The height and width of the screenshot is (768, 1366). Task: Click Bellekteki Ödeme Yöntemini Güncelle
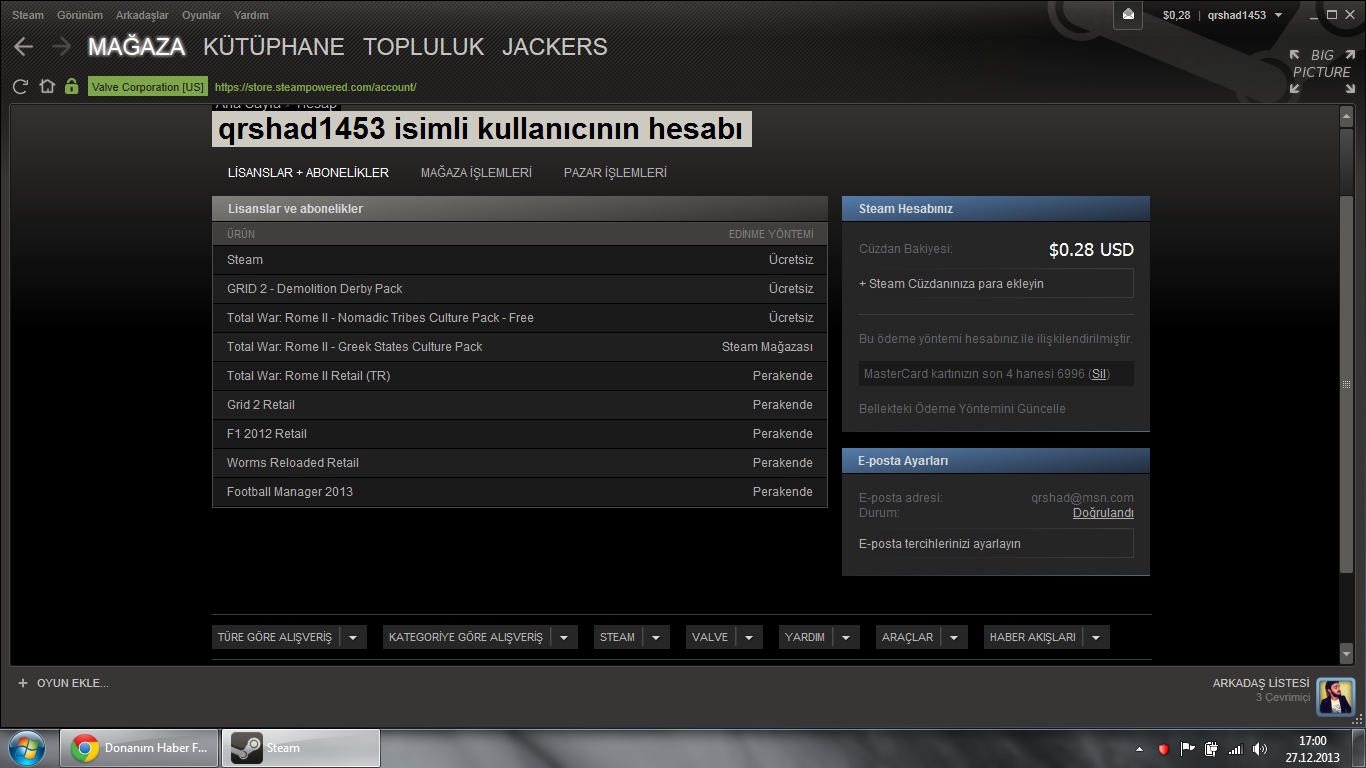pyautogui.click(x=962, y=409)
